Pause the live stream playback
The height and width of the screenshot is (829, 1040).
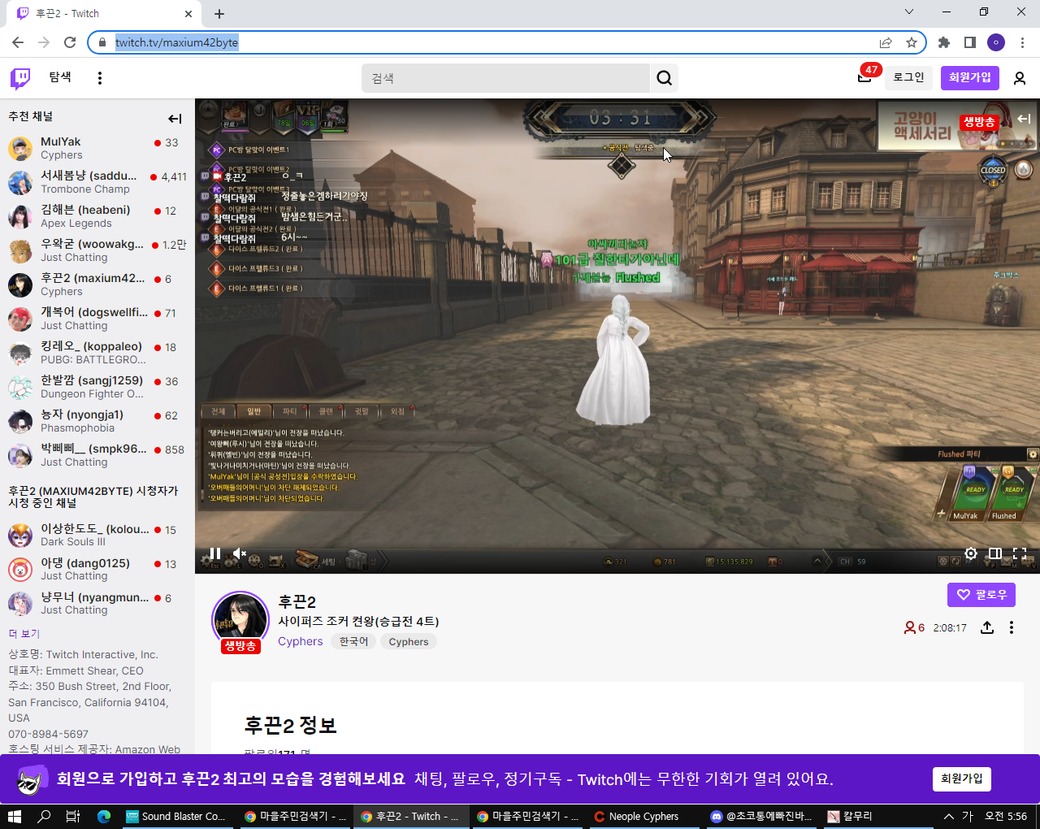pyautogui.click(x=214, y=553)
